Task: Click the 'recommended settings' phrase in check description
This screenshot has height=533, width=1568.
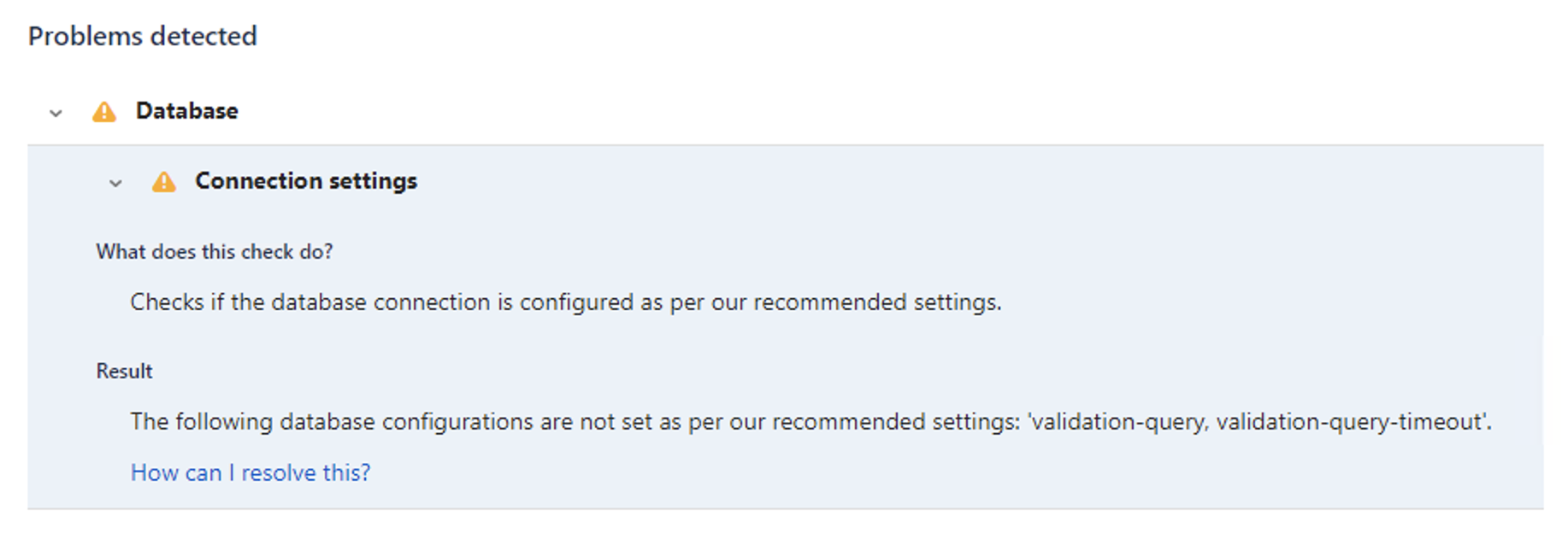Action: [876, 302]
